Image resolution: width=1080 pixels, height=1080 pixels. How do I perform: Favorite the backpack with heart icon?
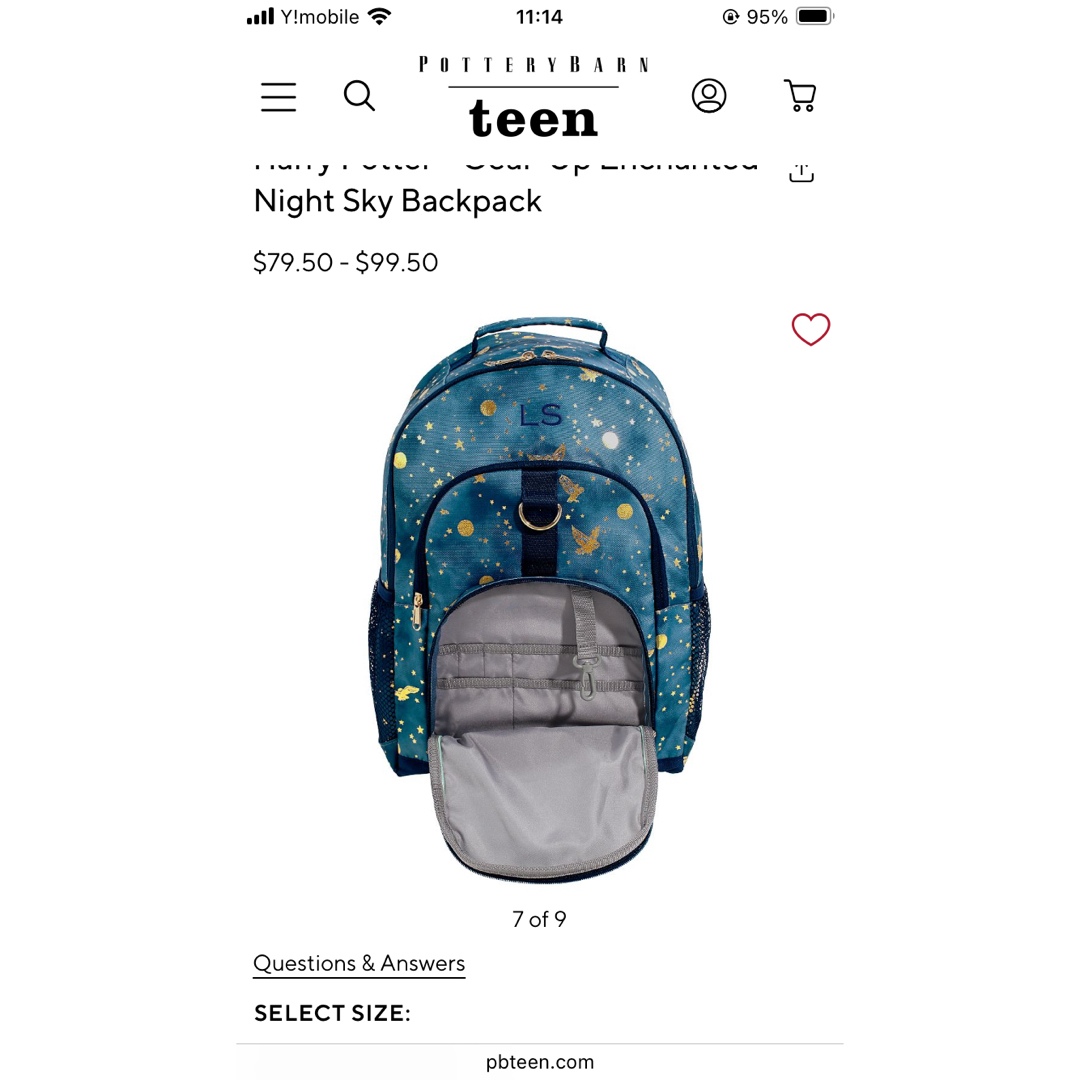point(811,329)
